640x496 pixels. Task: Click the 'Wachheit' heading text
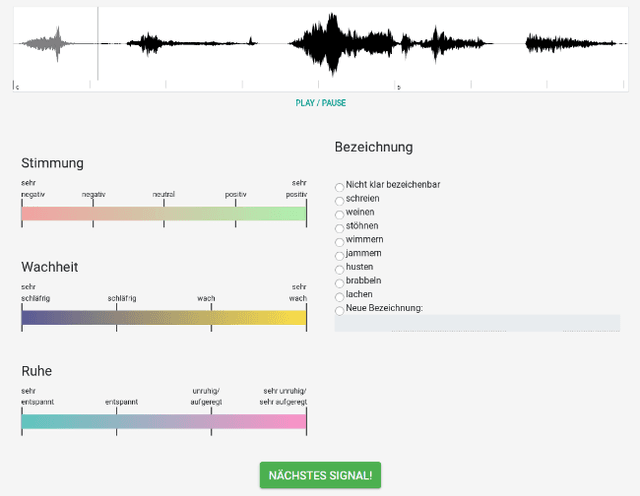click(49, 267)
